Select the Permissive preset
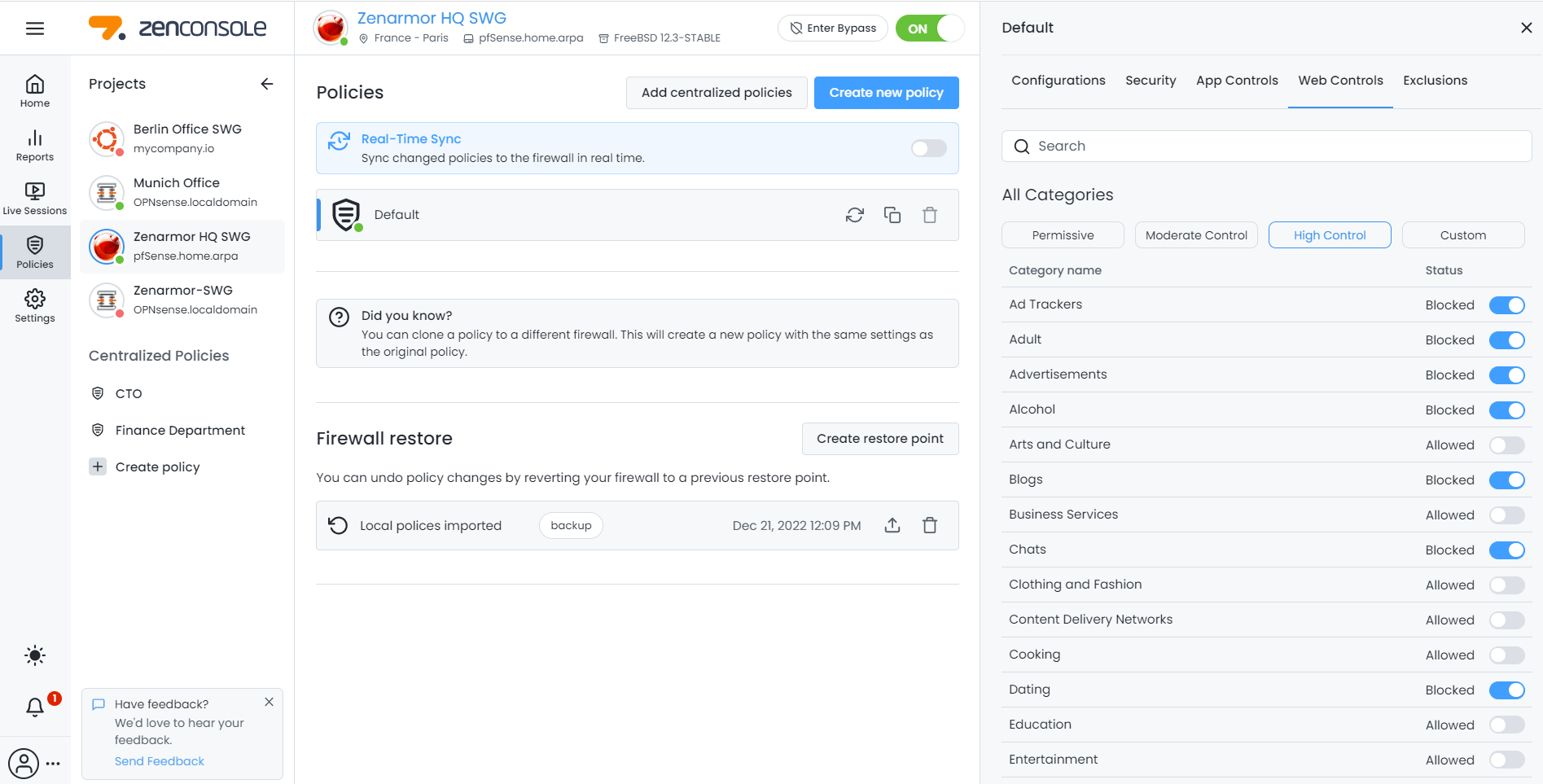 coord(1063,235)
